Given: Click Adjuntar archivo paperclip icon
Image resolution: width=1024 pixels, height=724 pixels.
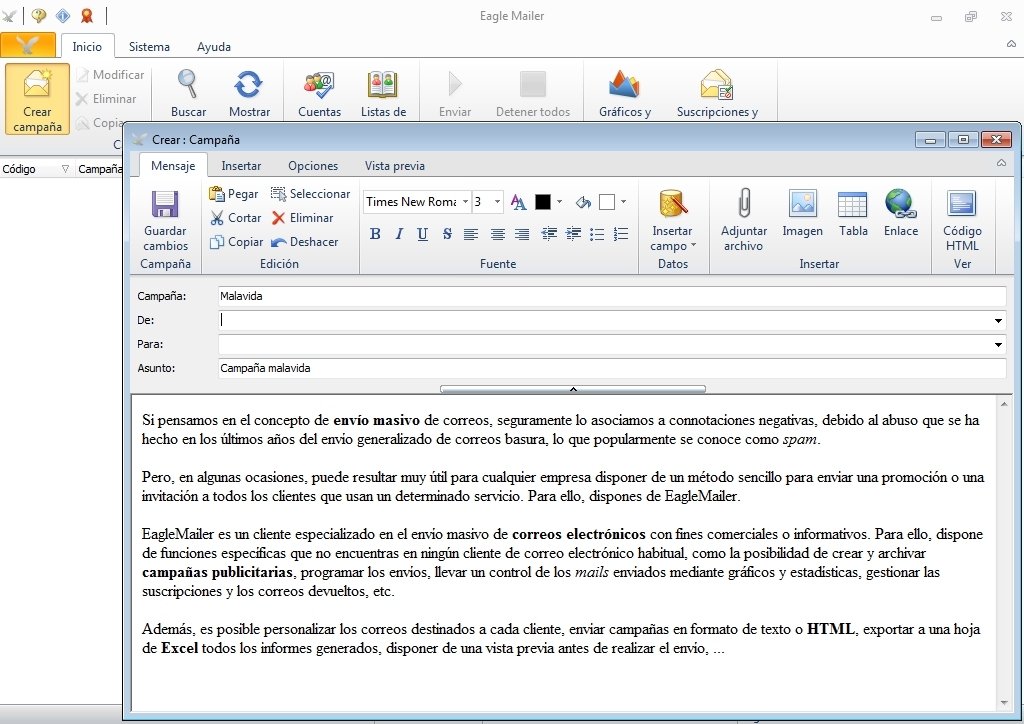Looking at the screenshot, I should pos(744,203).
